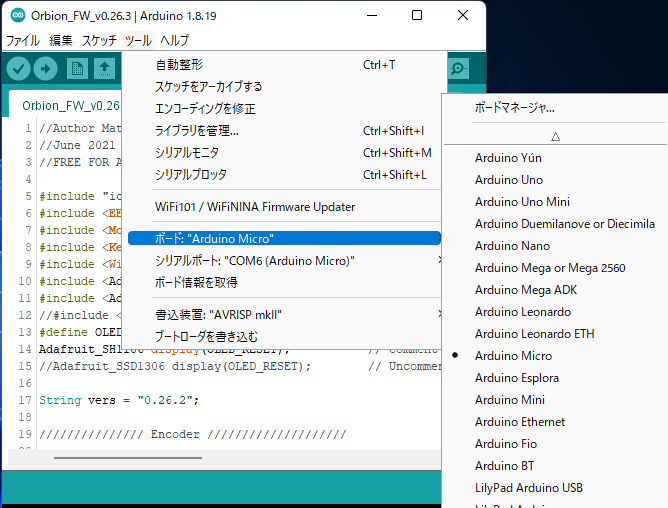Click line 2 comment //June 2021
Viewport: 668px width, 508px height.
pos(77,145)
